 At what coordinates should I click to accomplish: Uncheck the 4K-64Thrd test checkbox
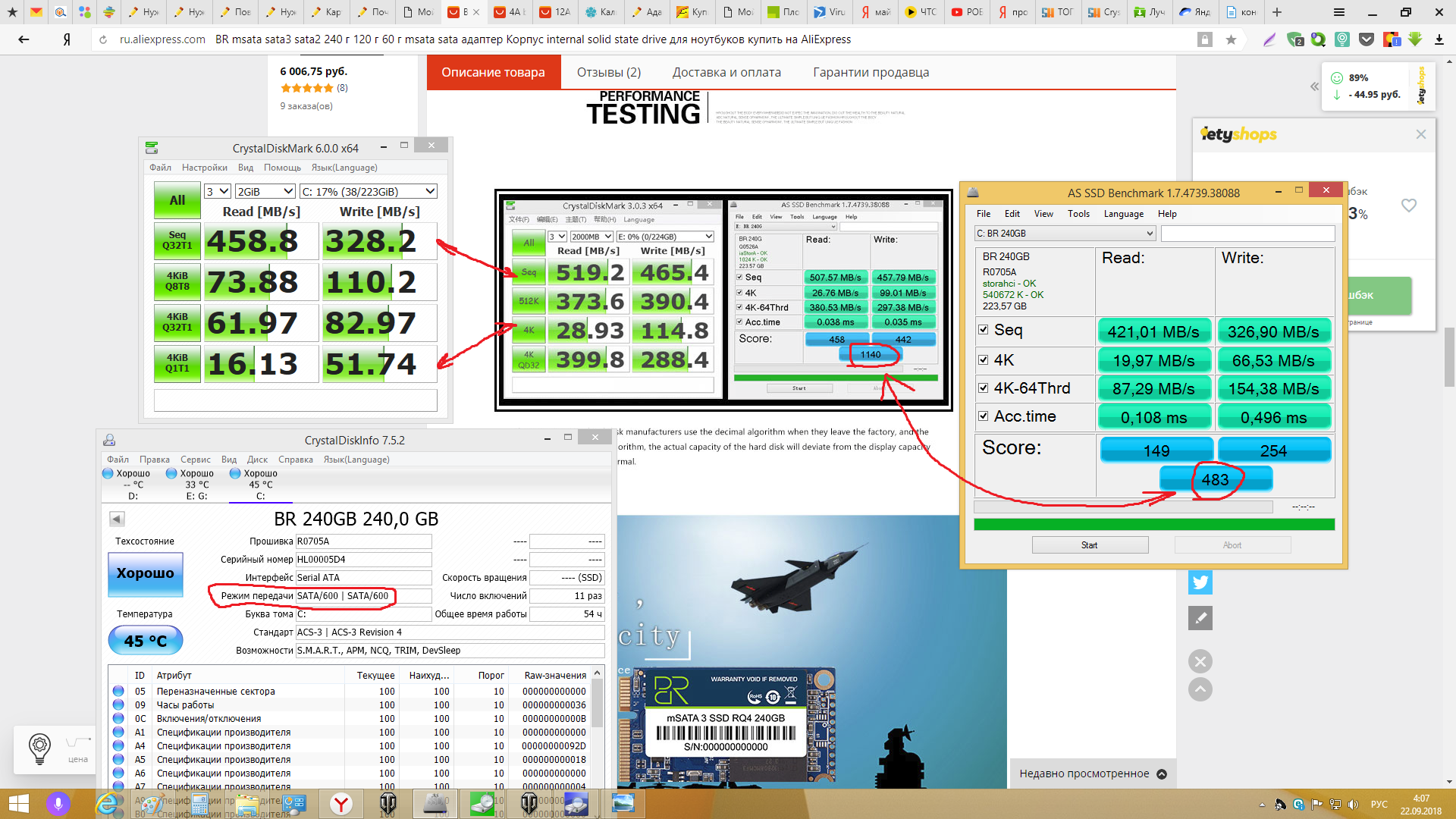[984, 388]
